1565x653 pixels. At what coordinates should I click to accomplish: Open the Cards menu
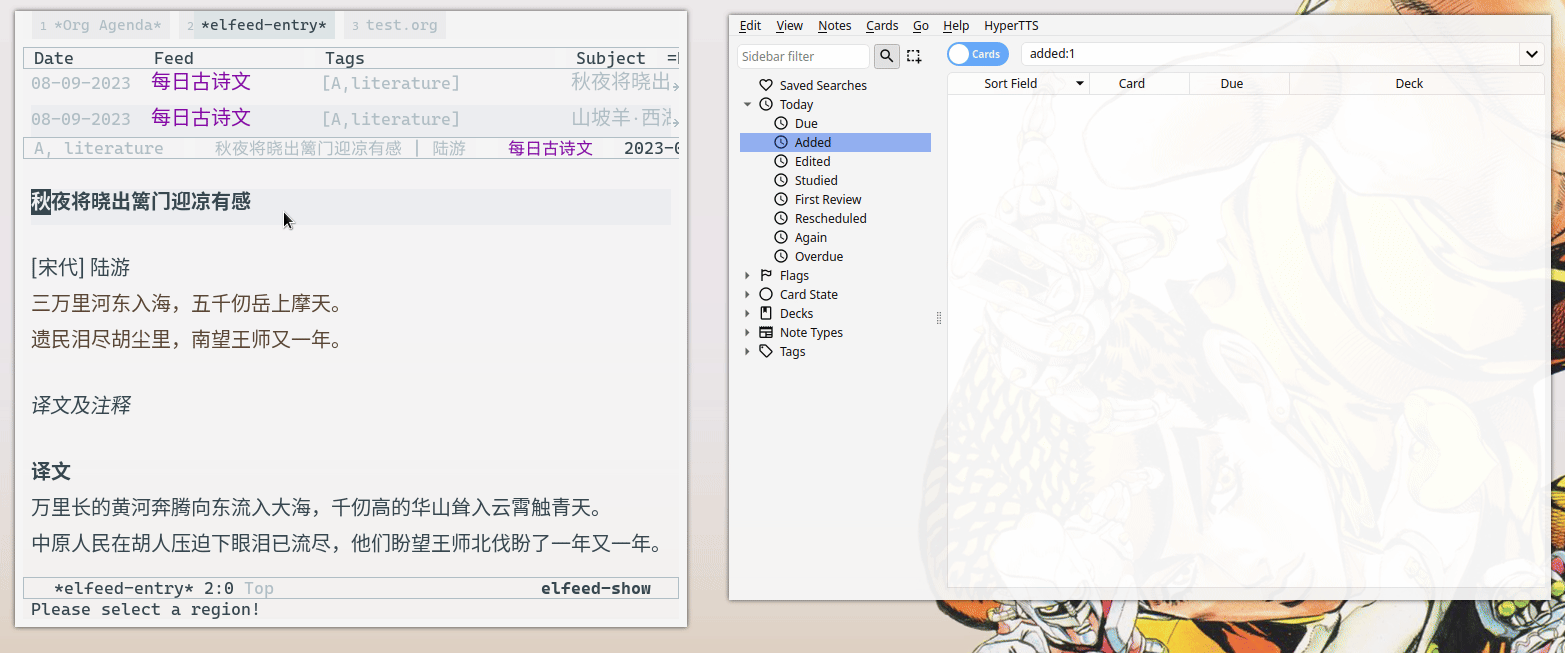pos(882,25)
